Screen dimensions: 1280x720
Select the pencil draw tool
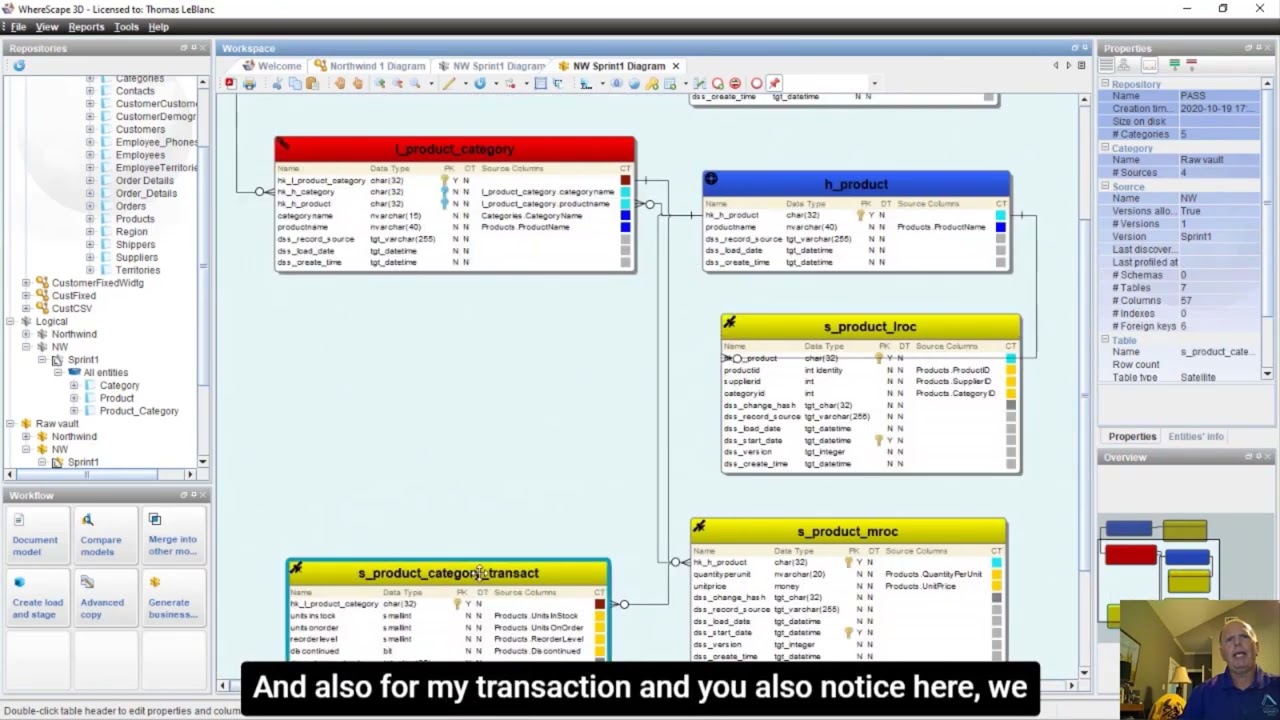pyautogui.click(x=449, y=84)
